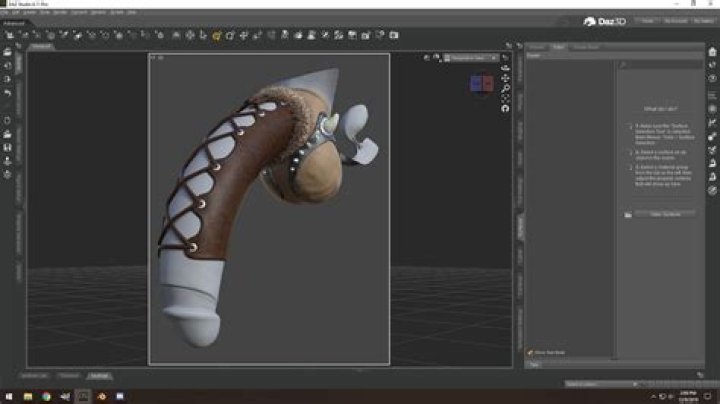Click the zoom magnifier icon in viewport controls
Viewport: 720px width, 404px height.
pyautogui.click(x=507, y=88)
